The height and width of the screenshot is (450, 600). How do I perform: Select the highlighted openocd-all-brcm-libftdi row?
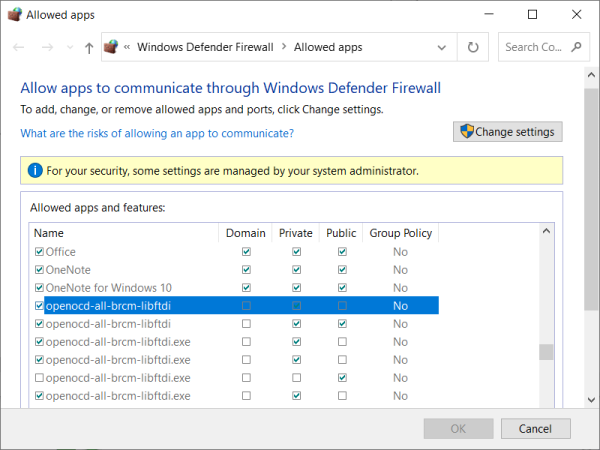click(241, 305)
